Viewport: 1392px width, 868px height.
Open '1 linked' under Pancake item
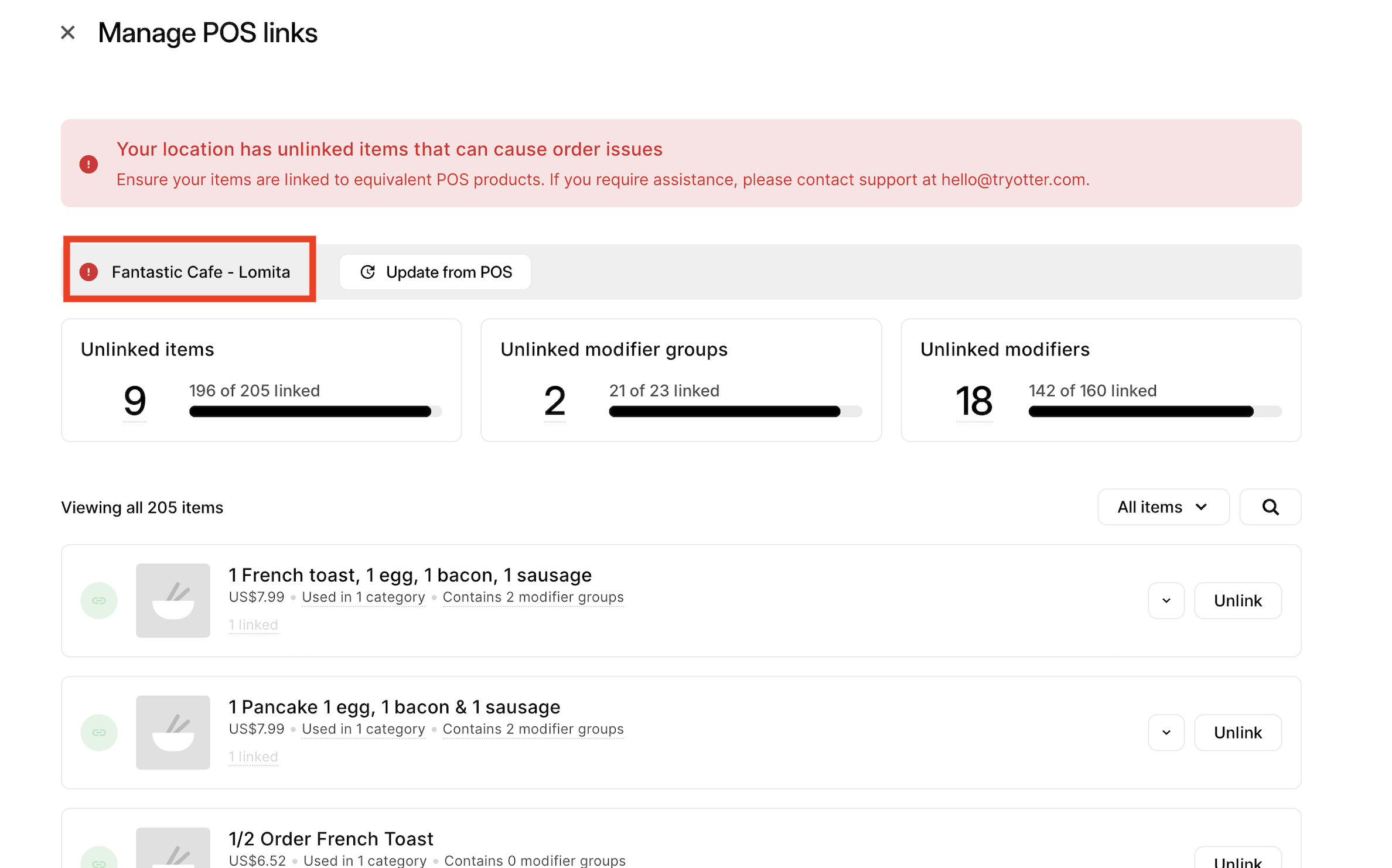pyautogui.click(x=253, y=757)
